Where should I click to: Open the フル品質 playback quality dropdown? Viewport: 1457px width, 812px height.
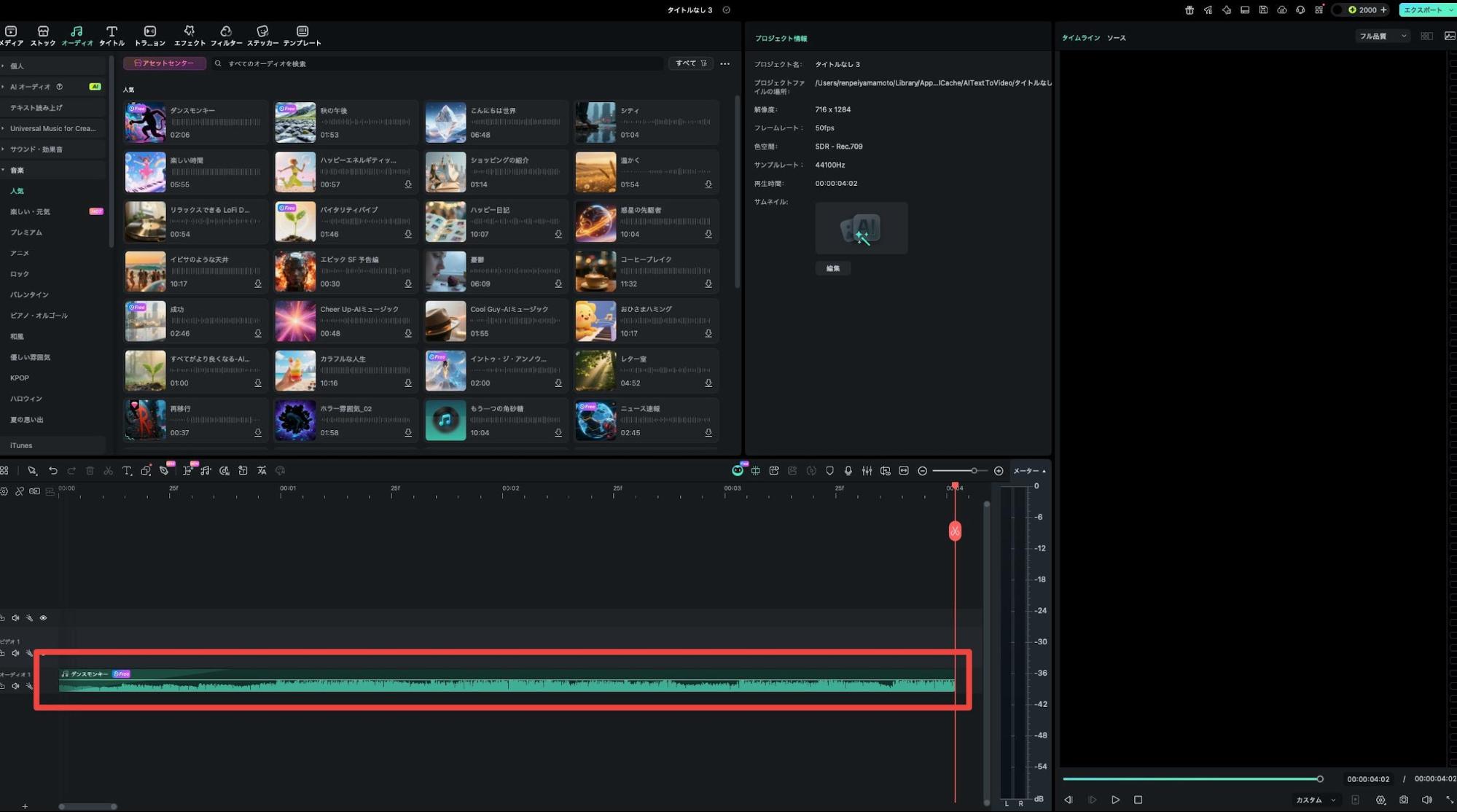pos(1381,35)
